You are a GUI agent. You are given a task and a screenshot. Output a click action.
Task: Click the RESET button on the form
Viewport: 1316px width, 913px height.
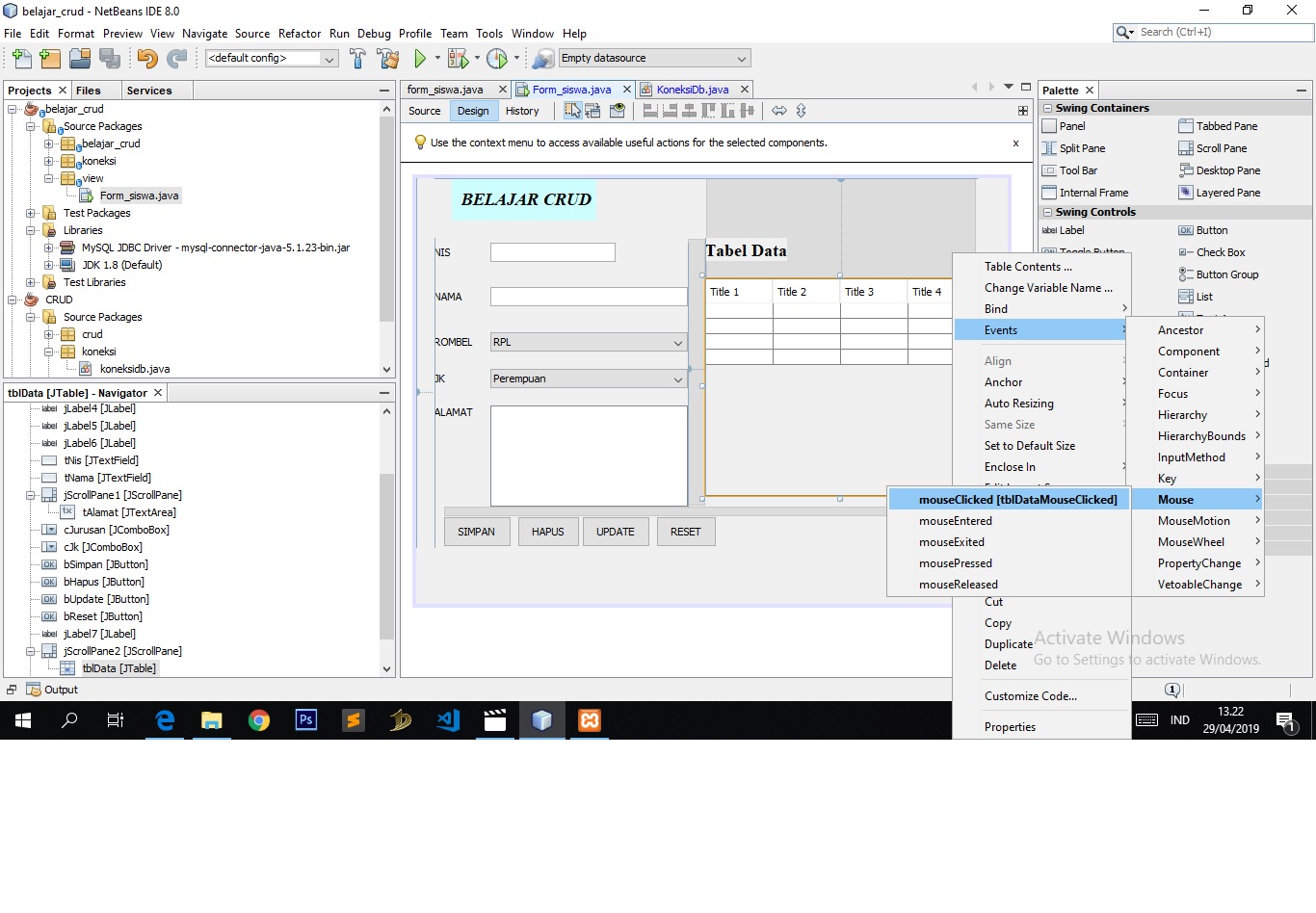685,531
